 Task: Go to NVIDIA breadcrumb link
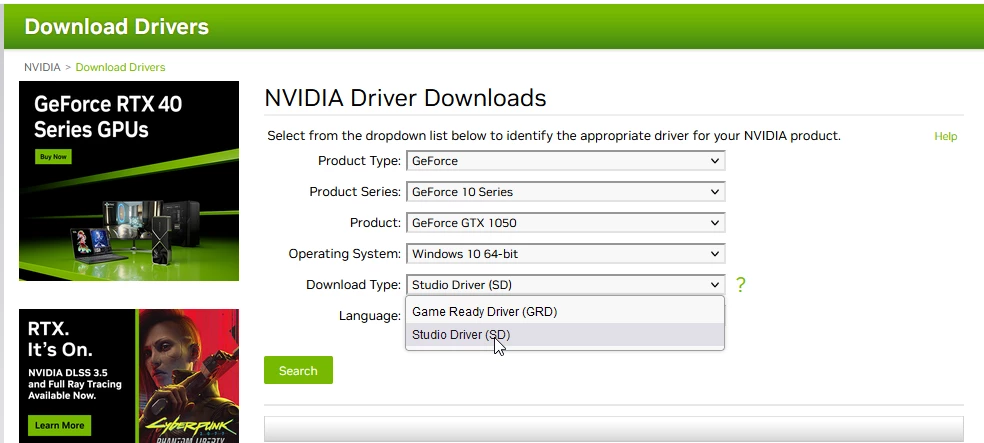[42, 67]
